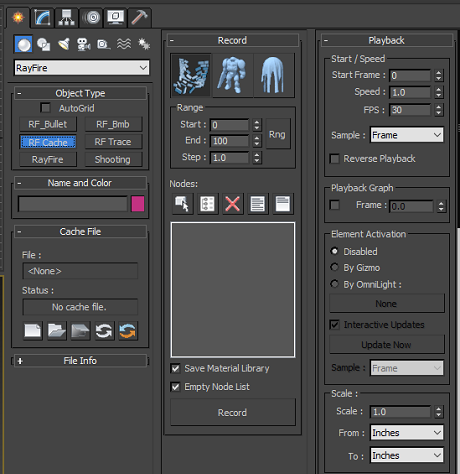
Task: Click the Range Start value field
Action: click(x=229, y=125)
